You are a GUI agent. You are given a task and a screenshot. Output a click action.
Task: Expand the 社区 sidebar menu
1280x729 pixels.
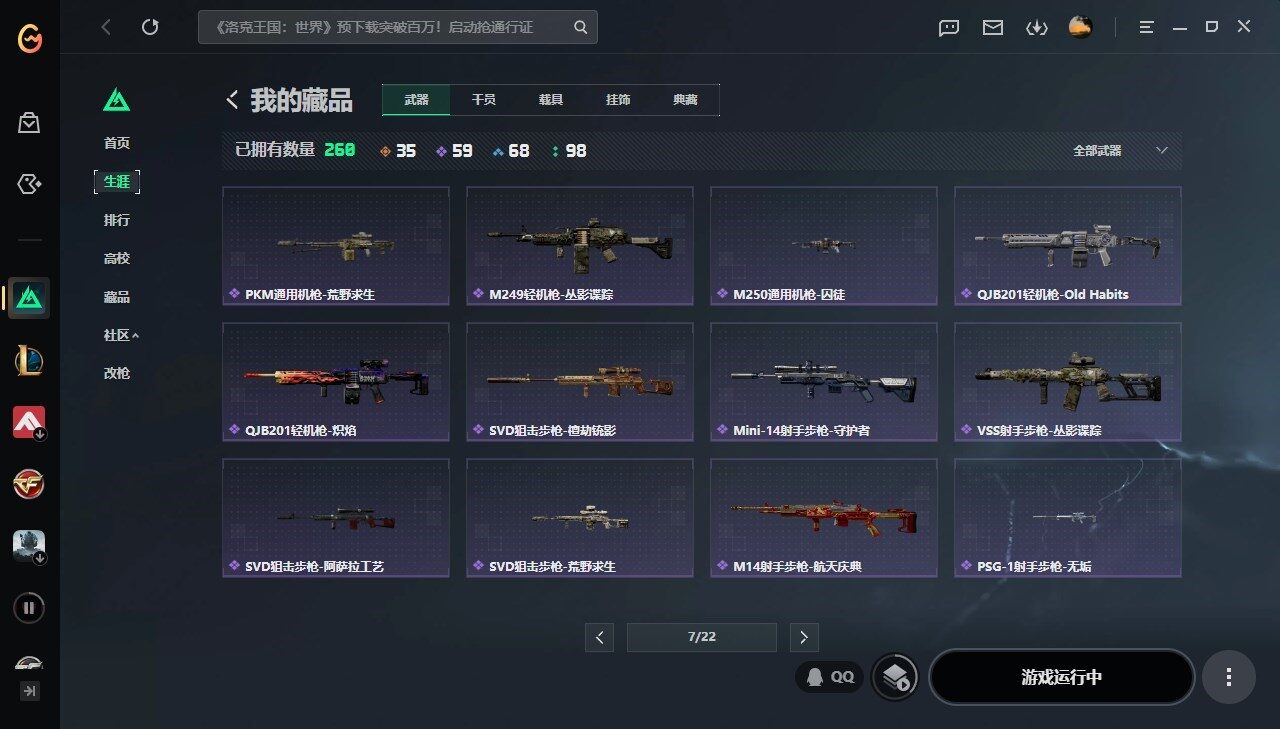121,335
